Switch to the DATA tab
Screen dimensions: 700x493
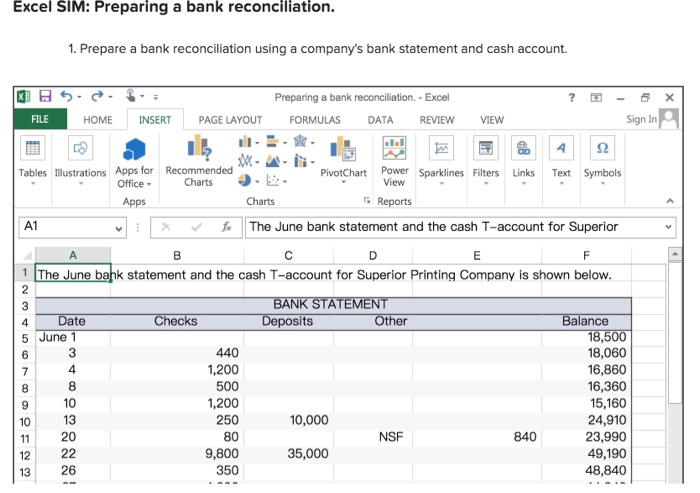(380, 120)
